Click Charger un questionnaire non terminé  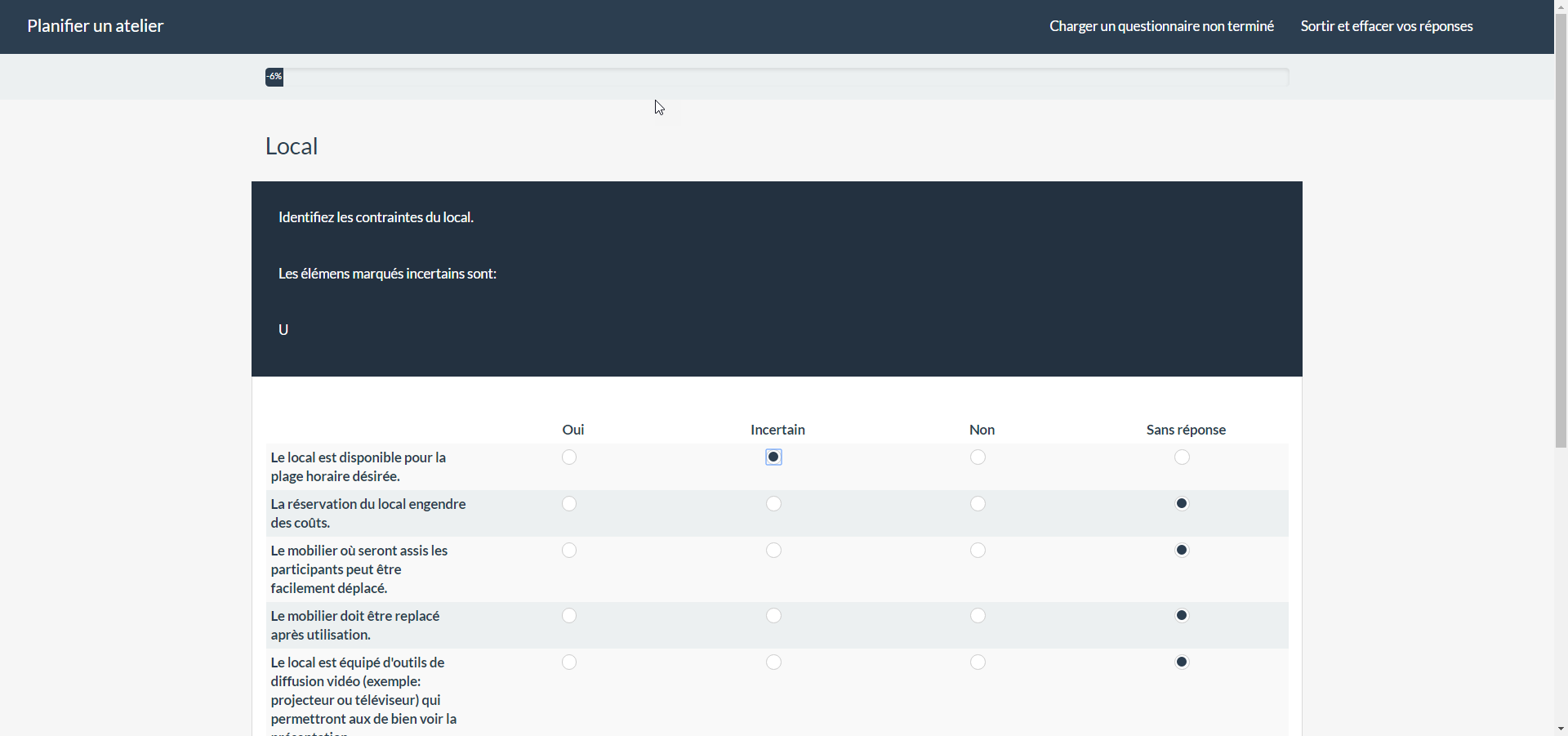click(x=1161, y=26)
